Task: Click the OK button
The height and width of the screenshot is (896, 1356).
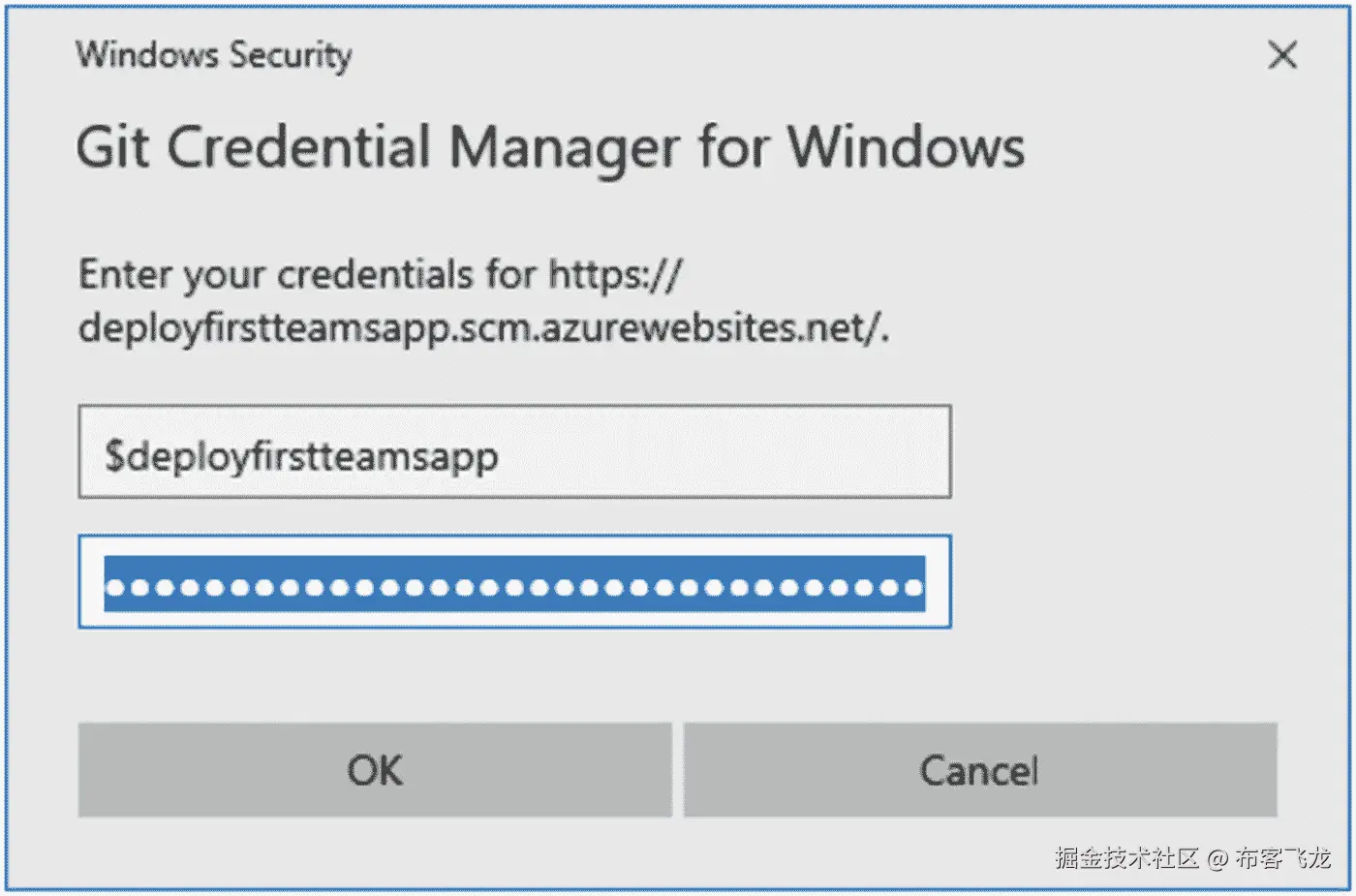Action: (375, 770)
